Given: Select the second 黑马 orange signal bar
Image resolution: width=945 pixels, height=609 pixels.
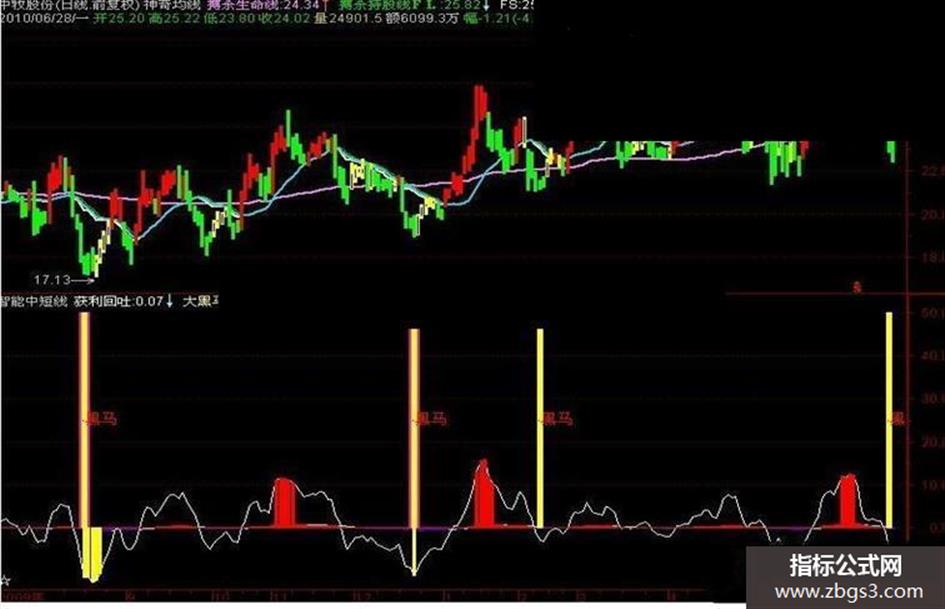Looking at the screenshot, I should tap(414, 428).
